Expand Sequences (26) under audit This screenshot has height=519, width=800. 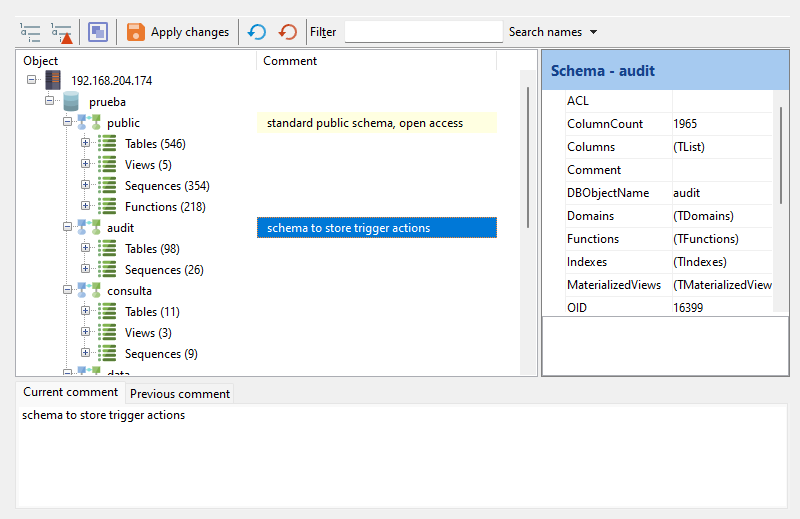(x=86, y=269)
